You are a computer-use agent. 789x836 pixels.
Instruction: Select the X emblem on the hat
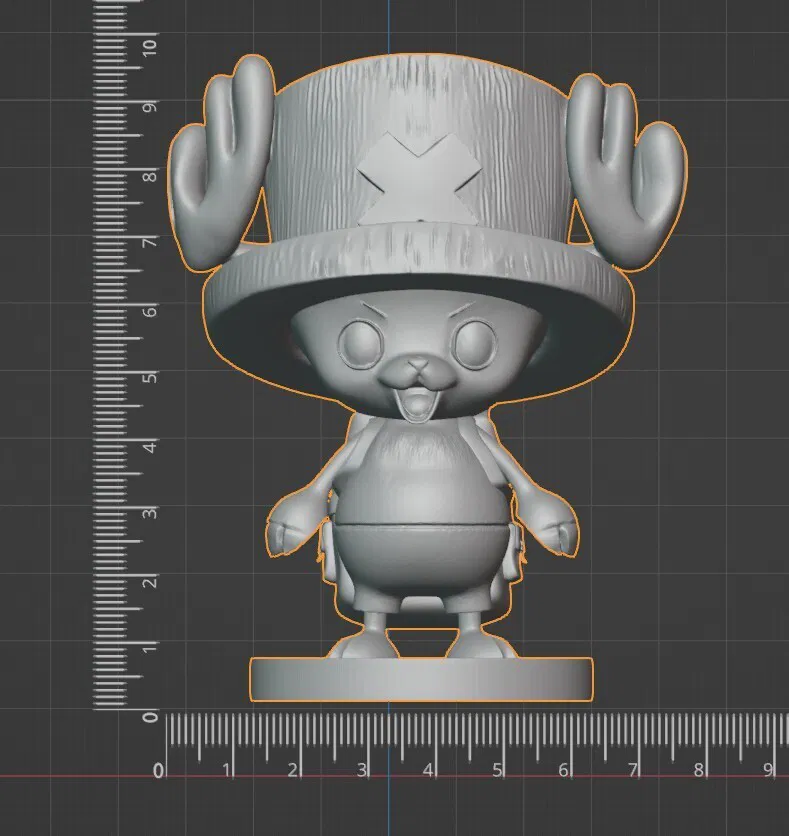419,179
